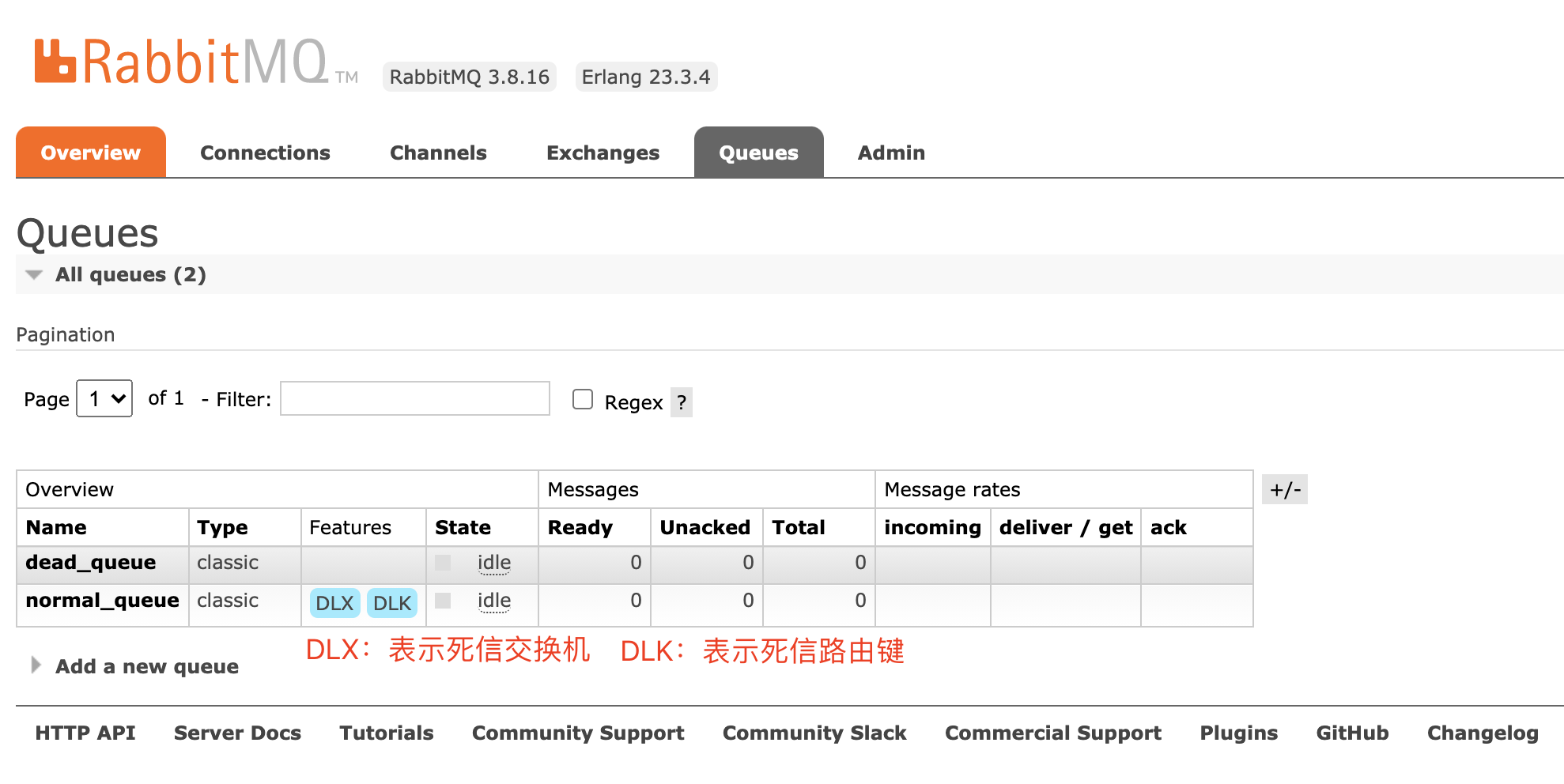Sort by ack rate column
This screenshot has height=784, width=1564.
[1168, 527]
